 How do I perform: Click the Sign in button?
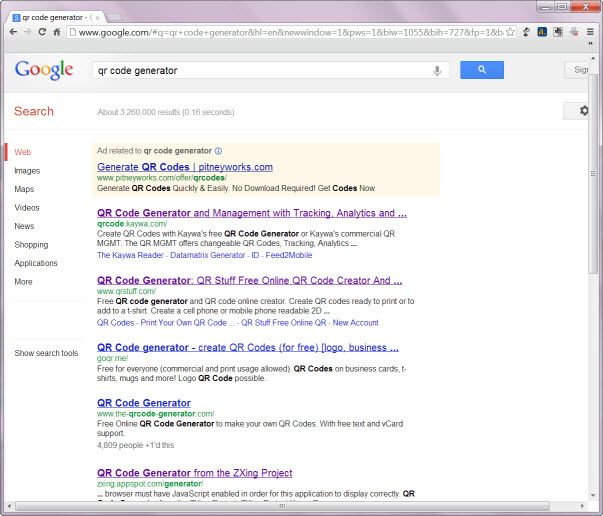pyautogui.click(x=576, y=70)
